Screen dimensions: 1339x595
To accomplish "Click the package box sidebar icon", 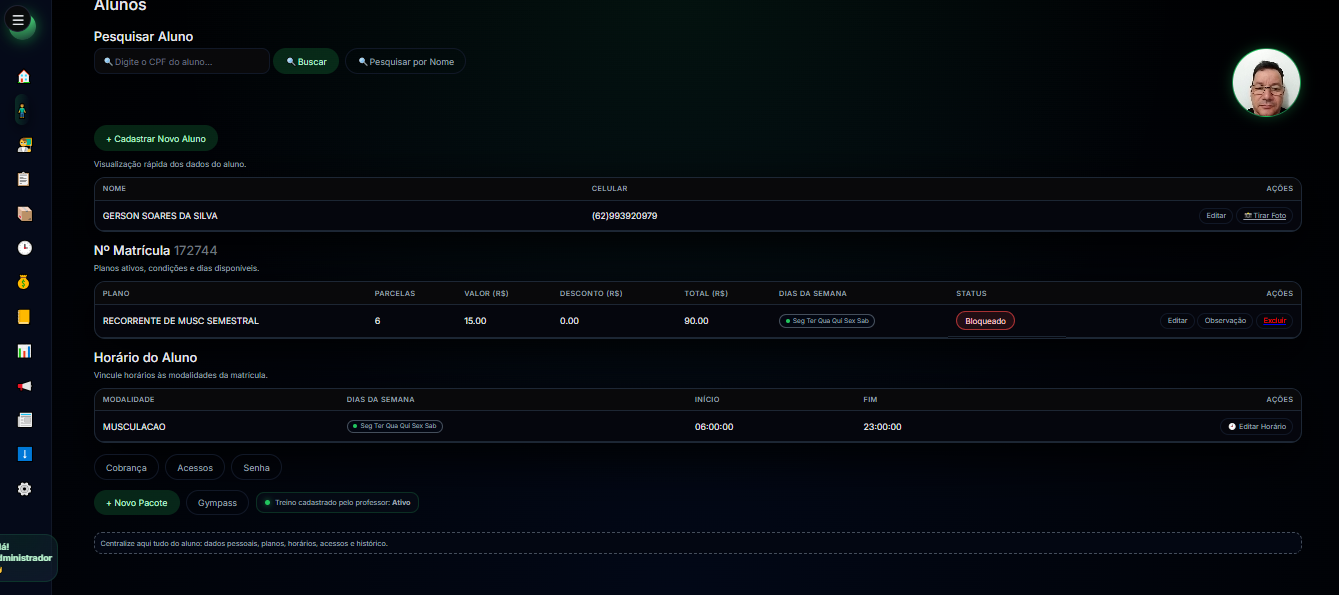I will point(24,214).
